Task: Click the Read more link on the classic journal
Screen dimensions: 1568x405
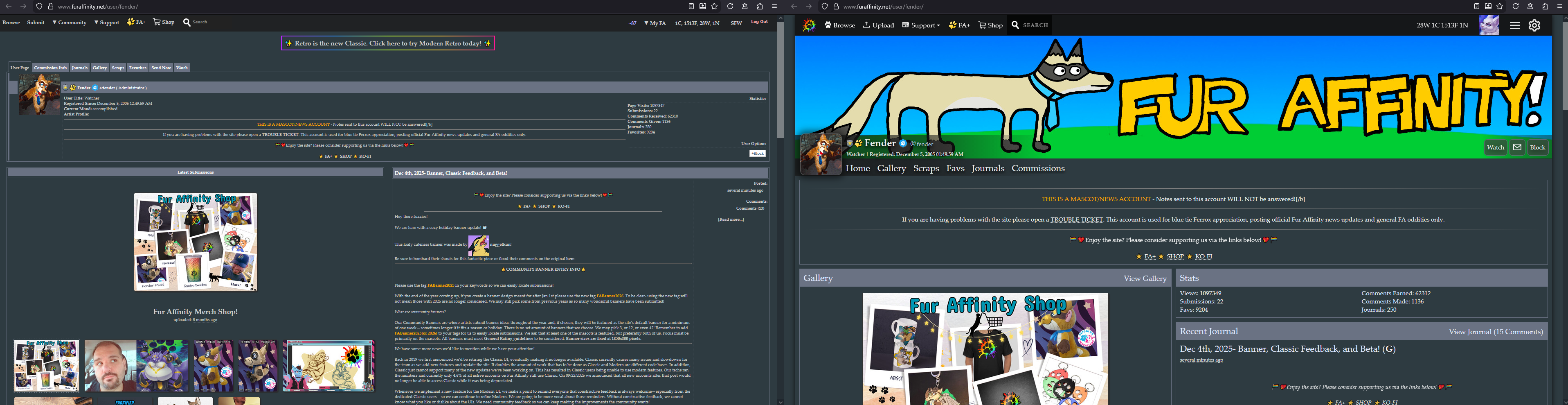Action: [731, 219]
